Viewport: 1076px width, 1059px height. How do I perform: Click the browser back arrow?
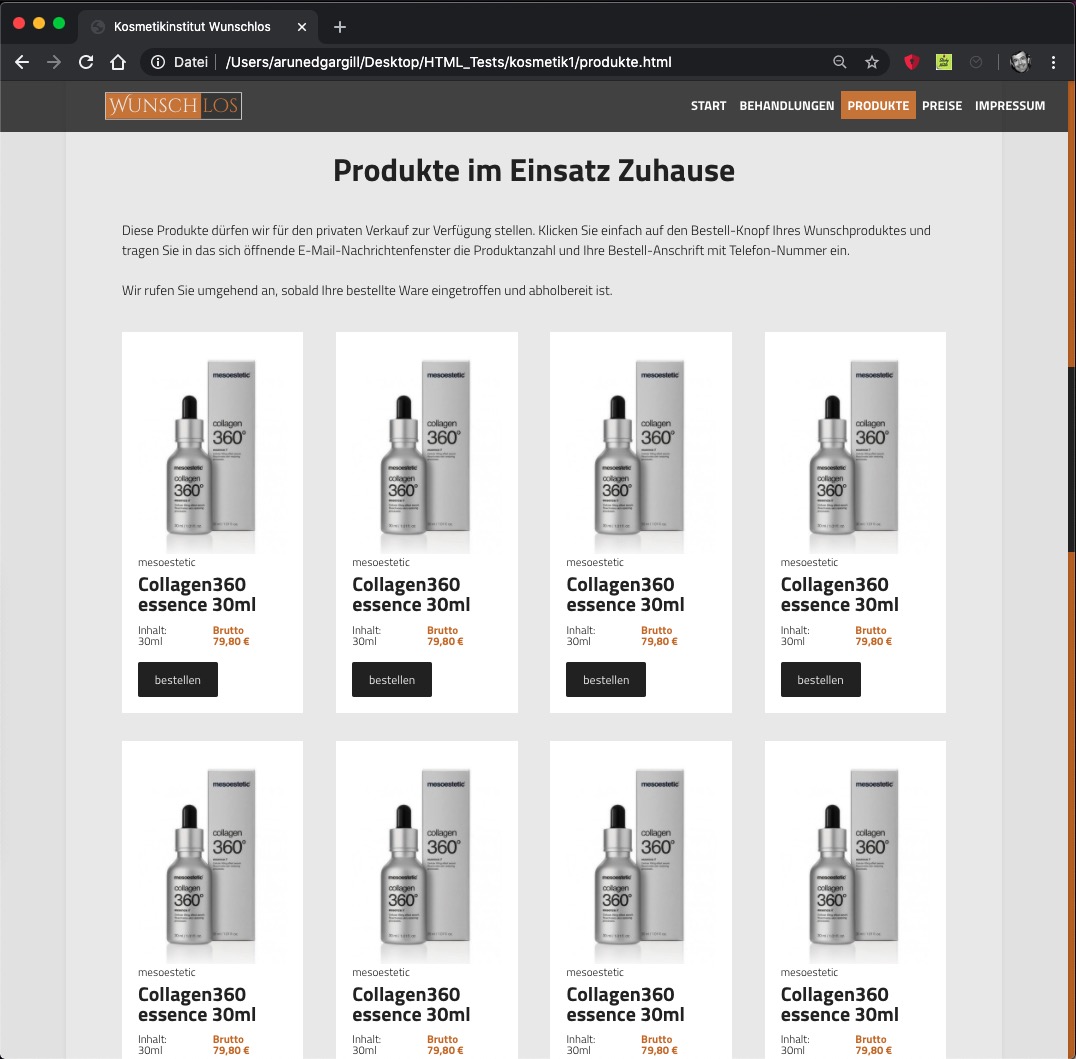(22, 62)
